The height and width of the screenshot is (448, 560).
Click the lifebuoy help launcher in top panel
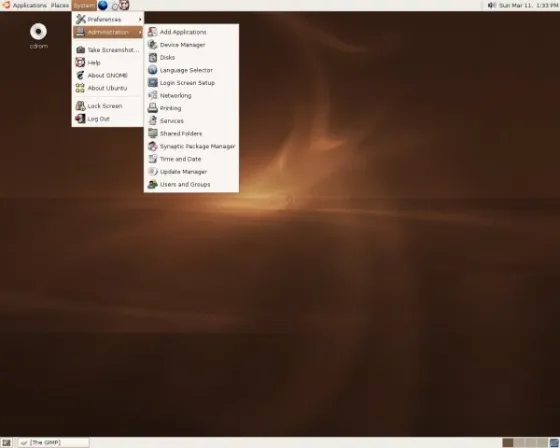(x=124, y=5)
